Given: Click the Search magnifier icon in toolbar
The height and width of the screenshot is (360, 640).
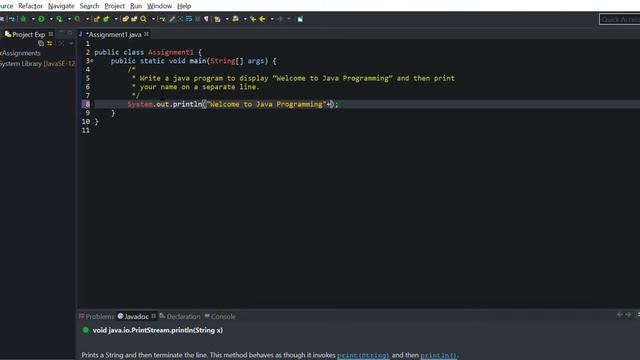Looking at the screenshot, I should point(143,19).
